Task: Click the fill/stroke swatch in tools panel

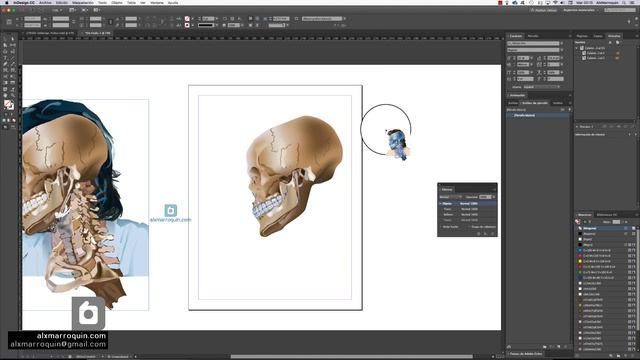Action: click(x=9, y=105)
